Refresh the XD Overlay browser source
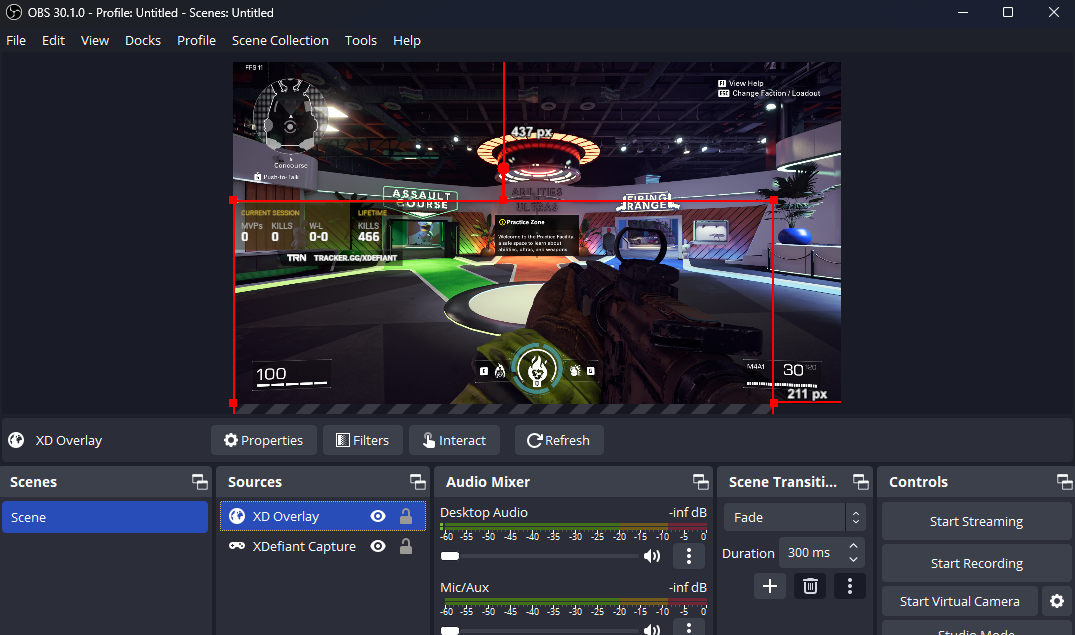This screenshot has width=1075, height=635. (x=559, y=440)
